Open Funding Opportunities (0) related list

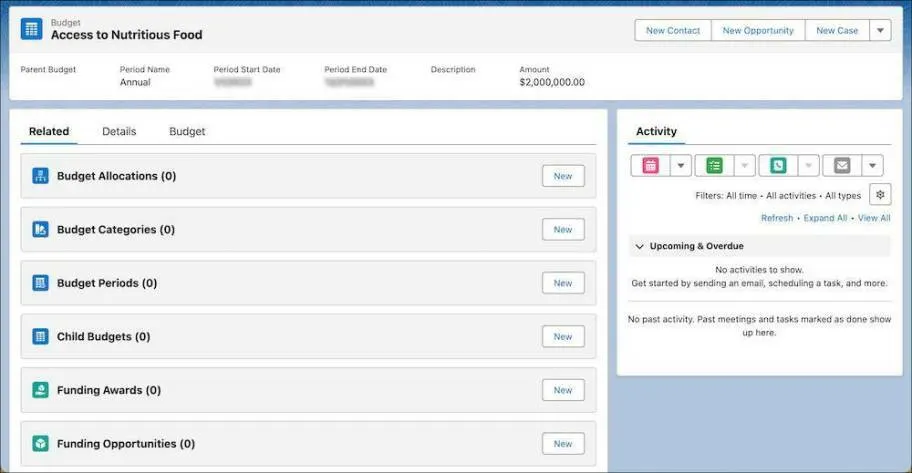pos(126,443)
